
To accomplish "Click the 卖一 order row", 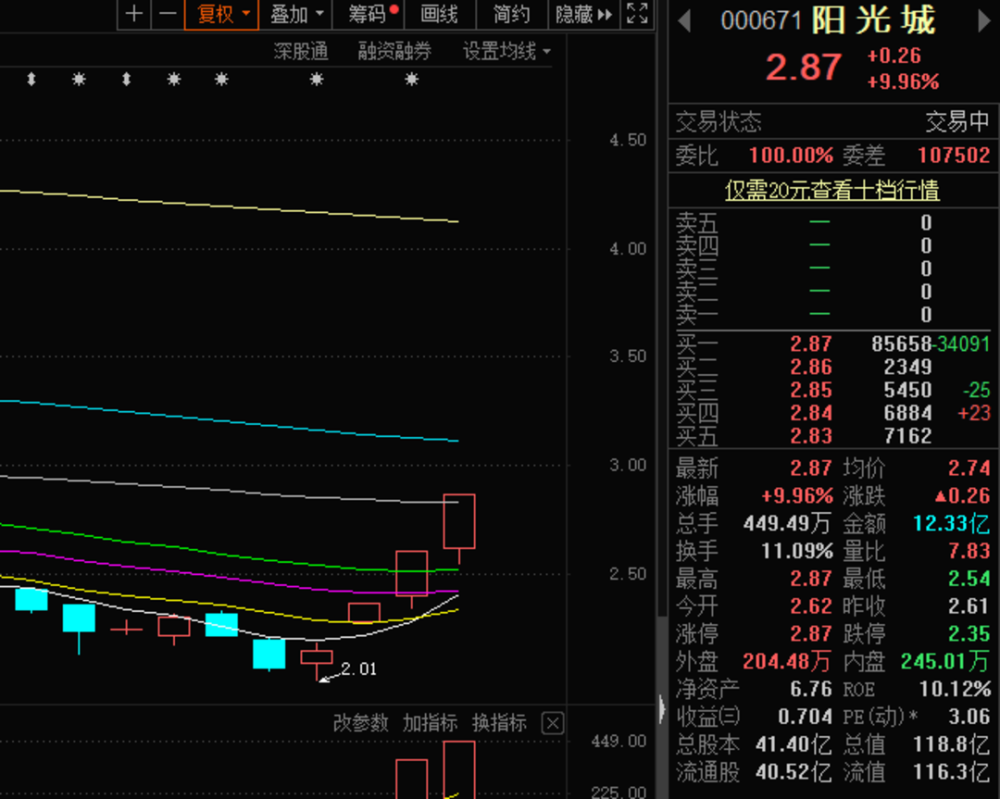I will click(x=833, y=314).
